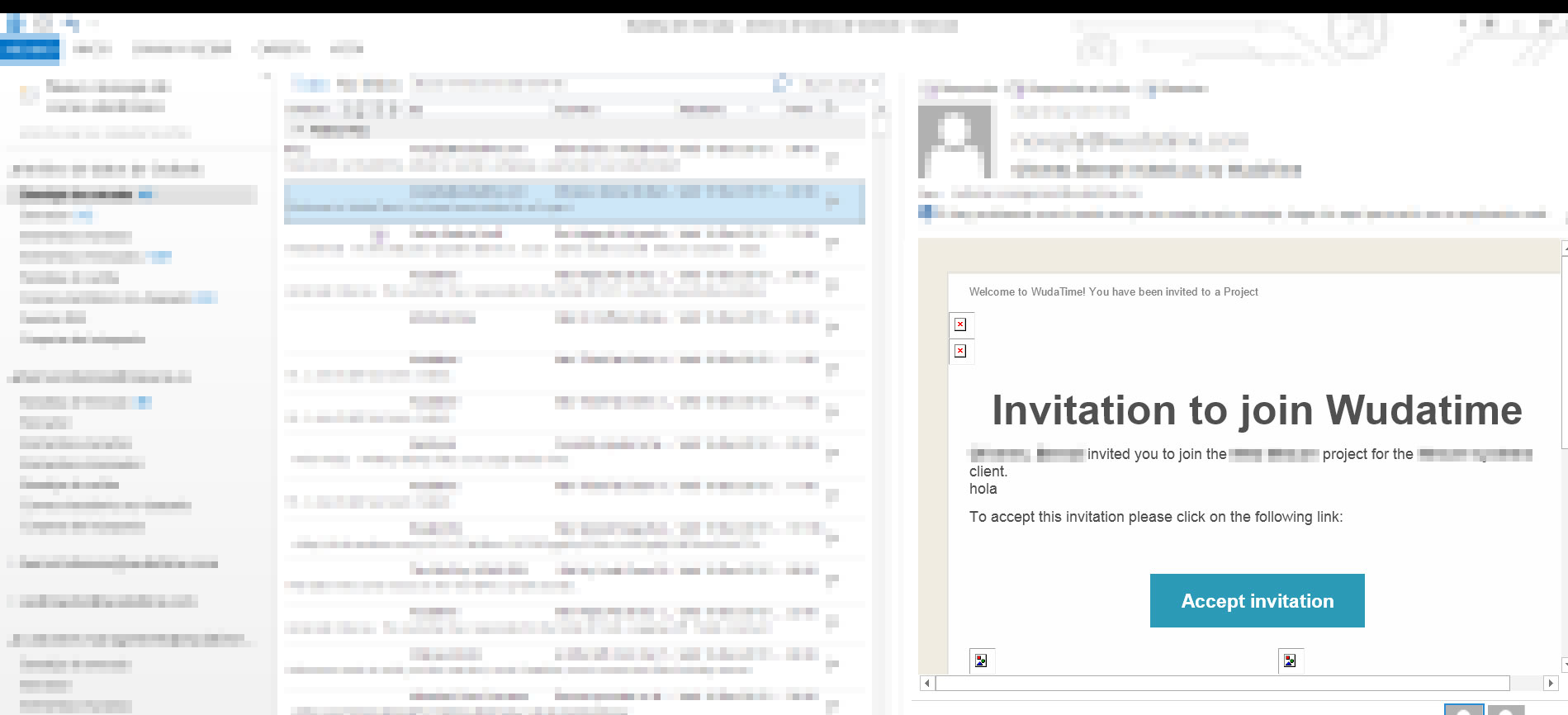The height and width of the screenshot is (715, 1568).
Task: Click the left arrow of horizontal scrollbar
Action: click(x=927, y=683)
